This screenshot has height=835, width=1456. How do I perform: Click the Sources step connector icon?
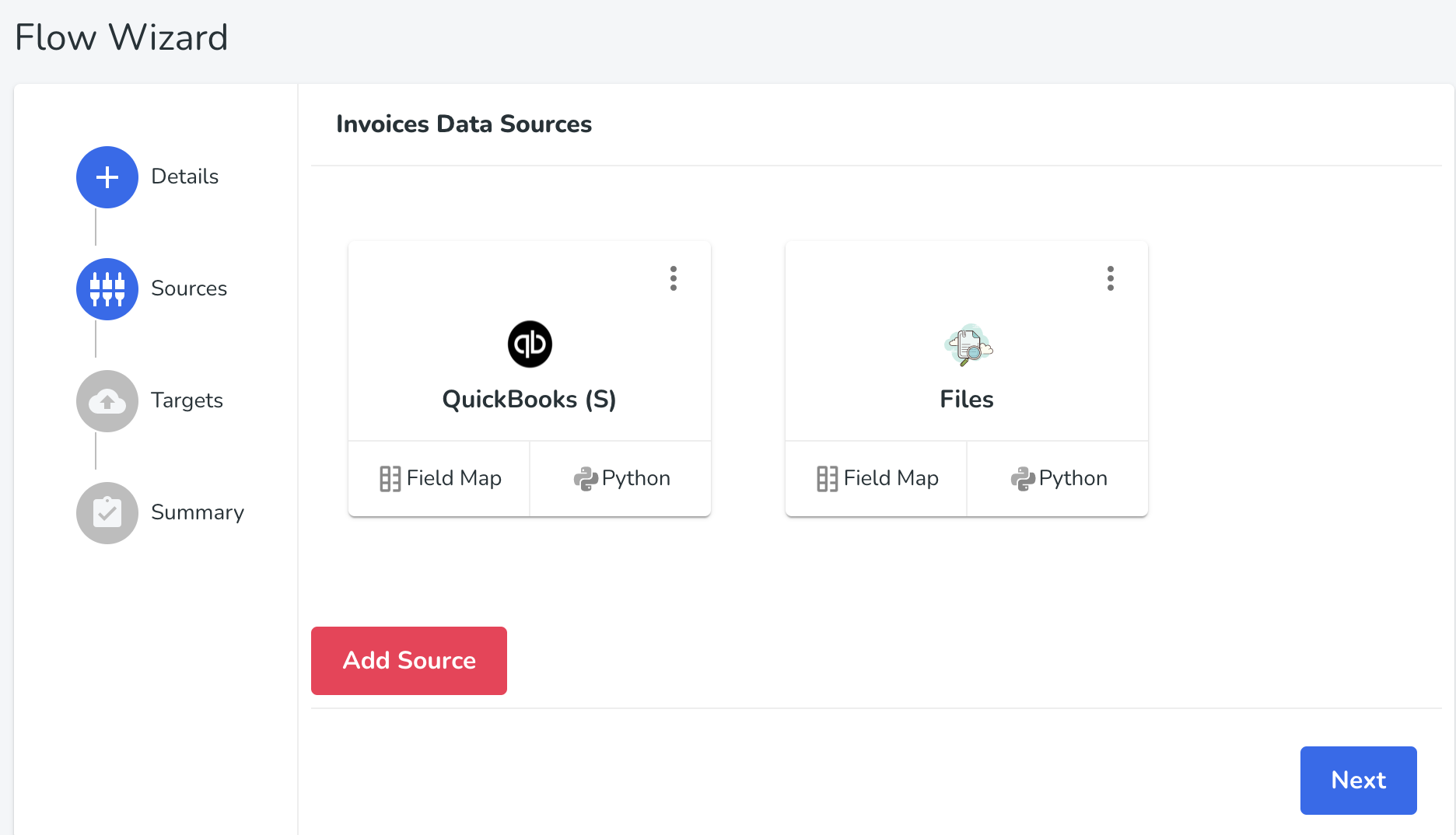pyautogui.click(x=107, y=289)
